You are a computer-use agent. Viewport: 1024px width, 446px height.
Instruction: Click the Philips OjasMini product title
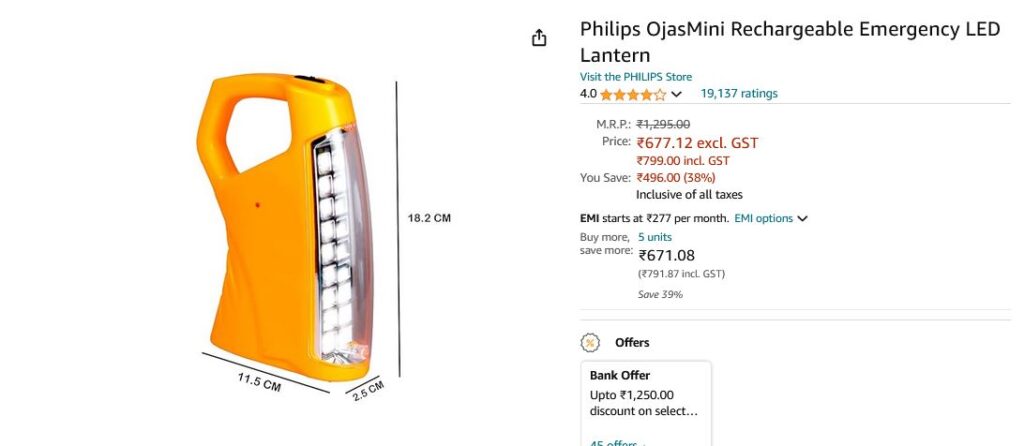point(789,41)
